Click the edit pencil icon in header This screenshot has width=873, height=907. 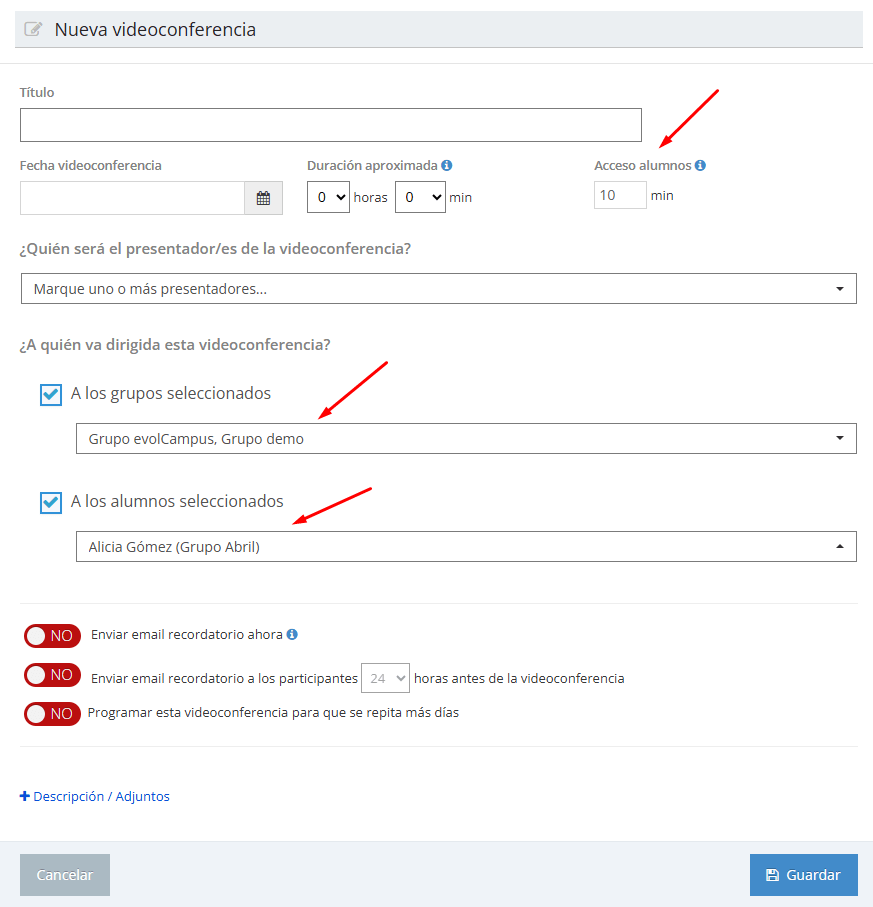33,30
